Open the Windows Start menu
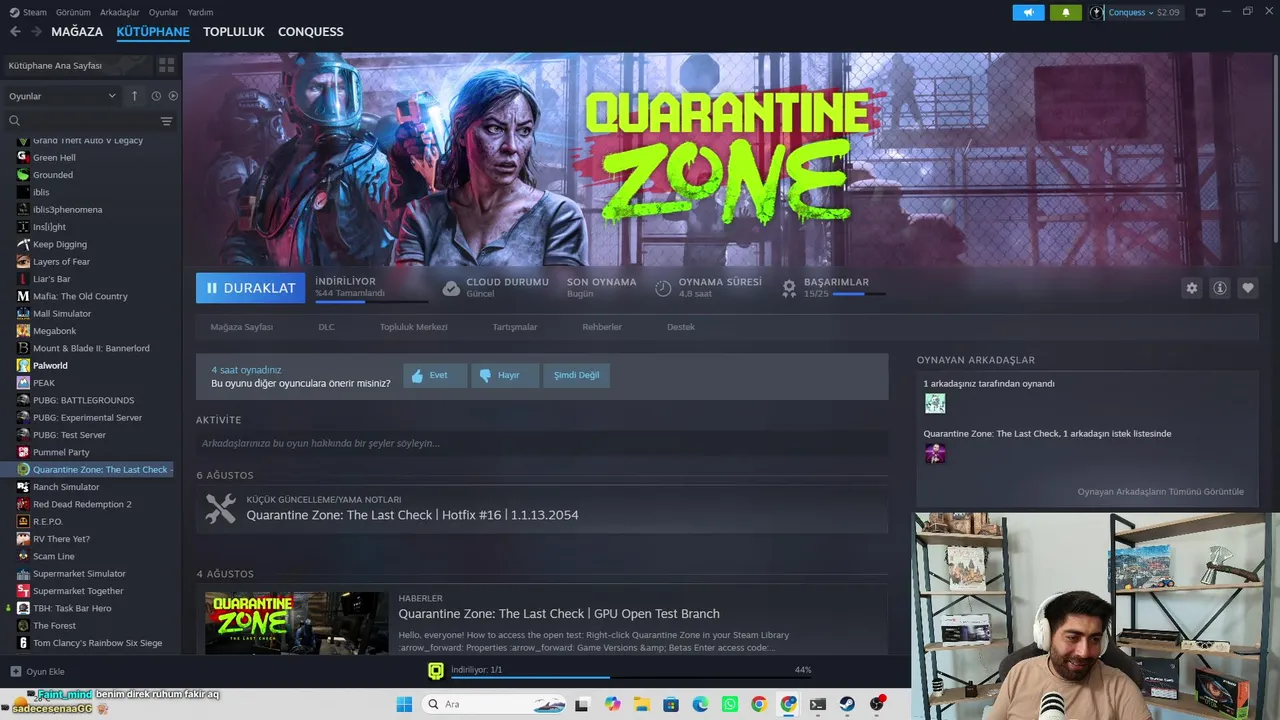 (404, 704)
